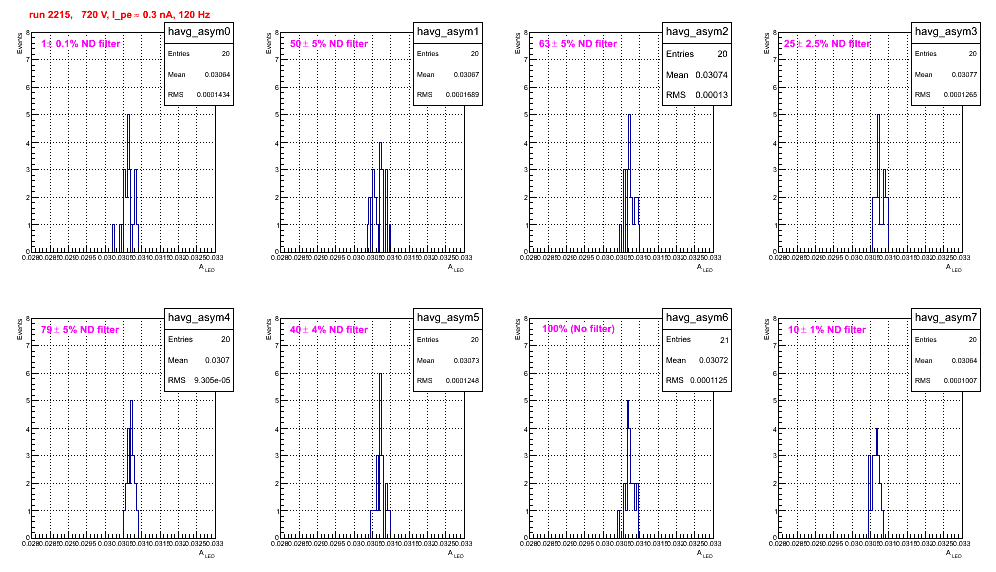
Task: Click the '63± 5% ND filter' label
Action: click(x=578, y=44)
